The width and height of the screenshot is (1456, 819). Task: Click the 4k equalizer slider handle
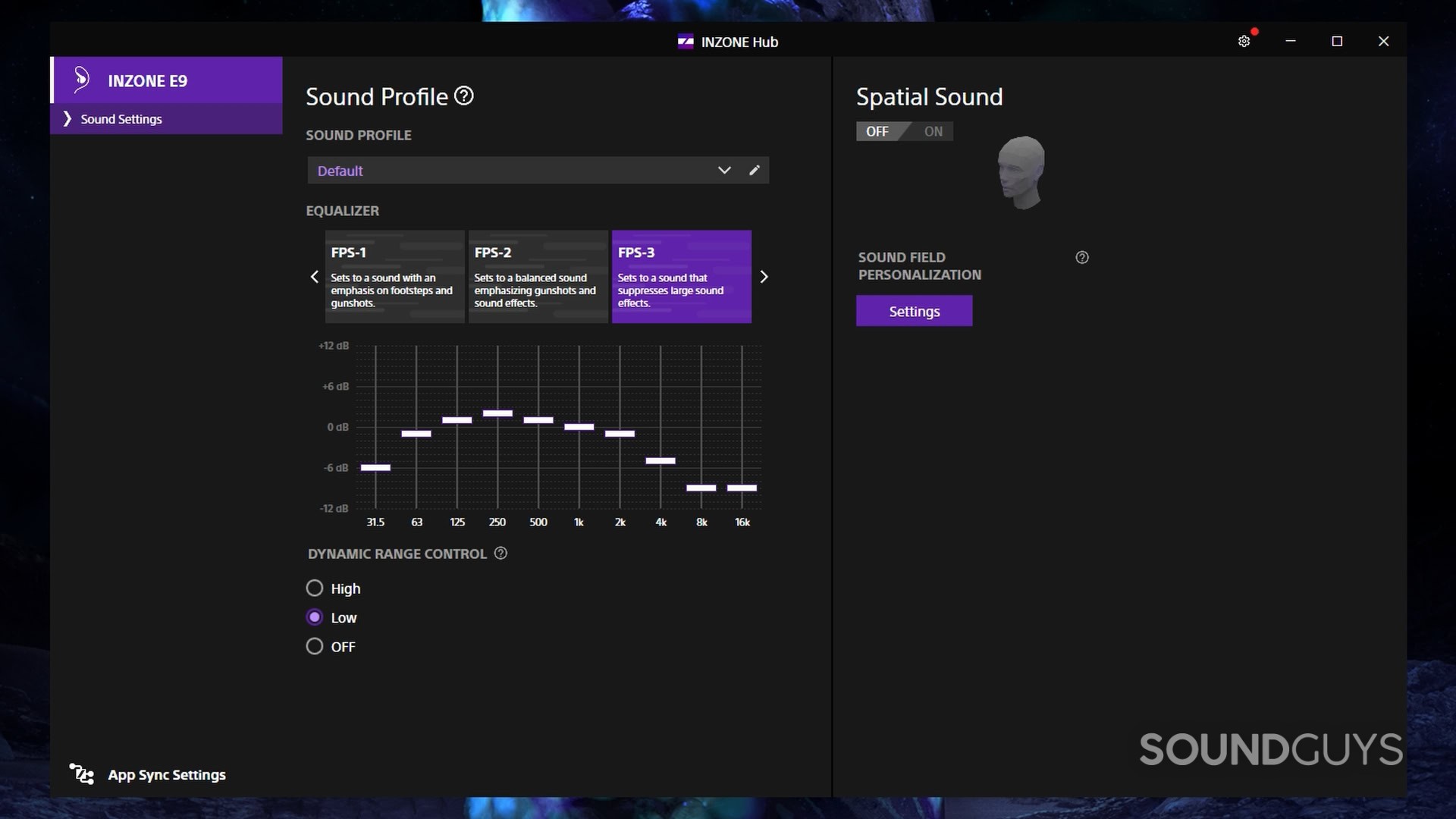coord(661,461)
